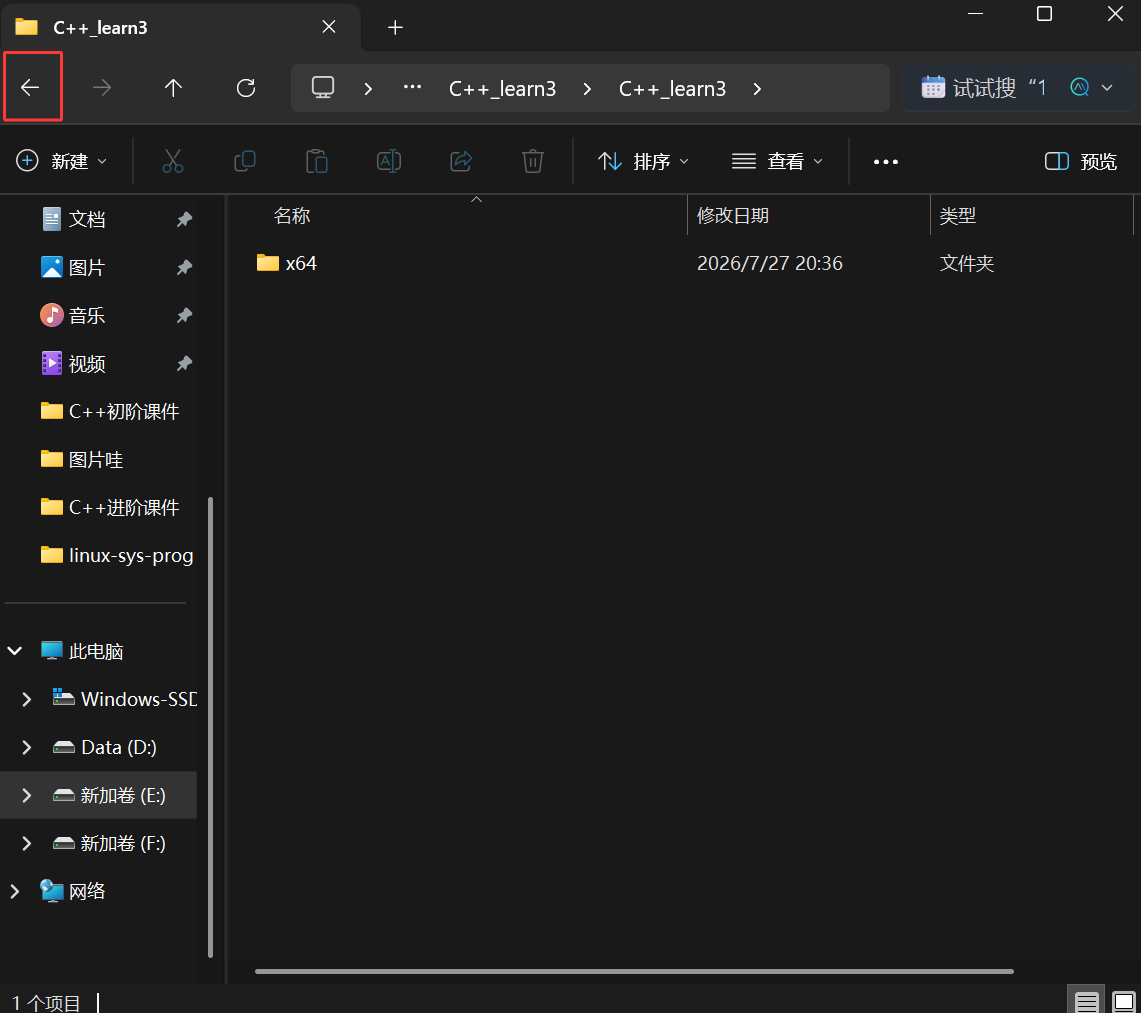Image resolution: width=1141 pixels, height=1013 pixels.
Task: Click the Copilot search icon
Action: pos(1080,87)
